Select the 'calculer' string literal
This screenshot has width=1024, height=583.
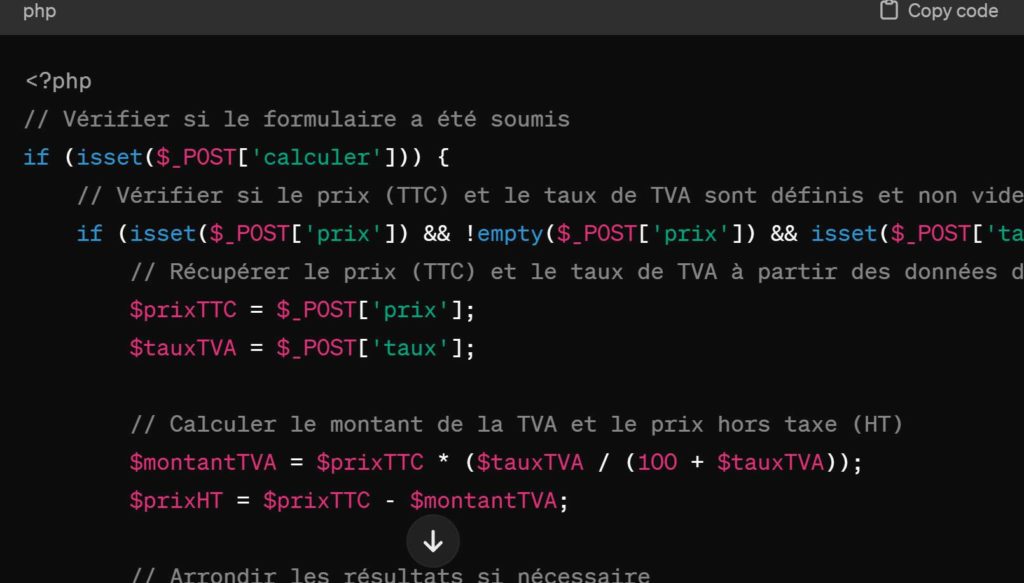coord(316,157)
